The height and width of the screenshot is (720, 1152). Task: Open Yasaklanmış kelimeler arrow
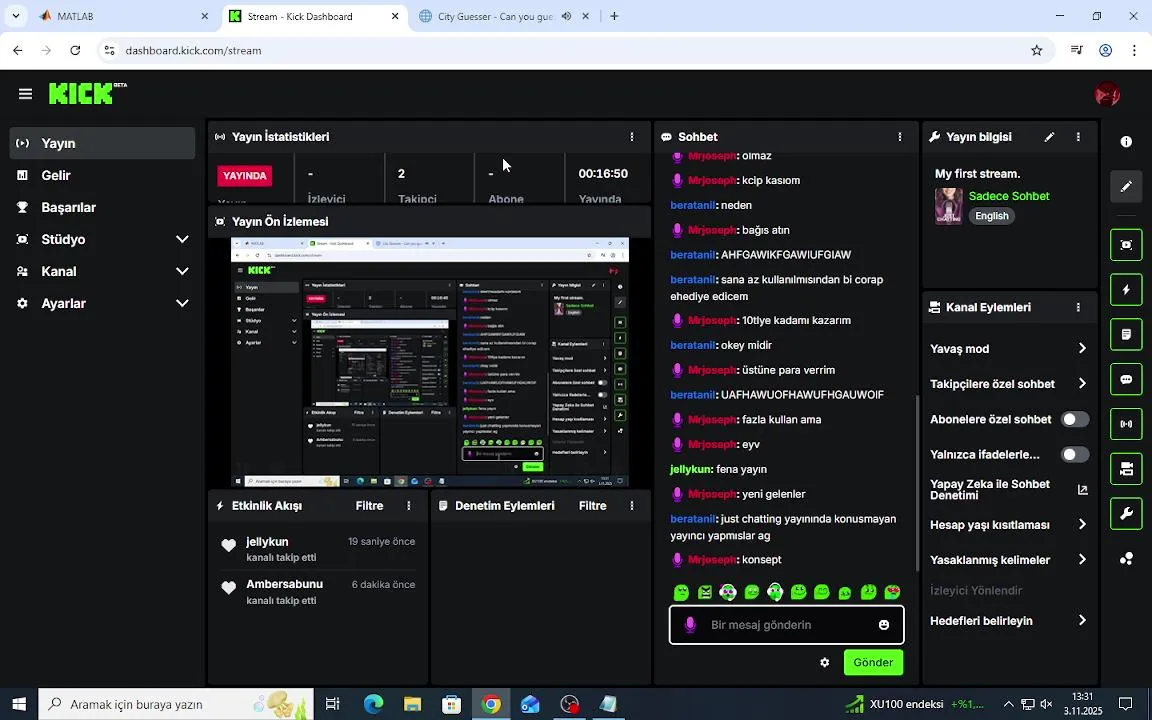coord(1081,560)
